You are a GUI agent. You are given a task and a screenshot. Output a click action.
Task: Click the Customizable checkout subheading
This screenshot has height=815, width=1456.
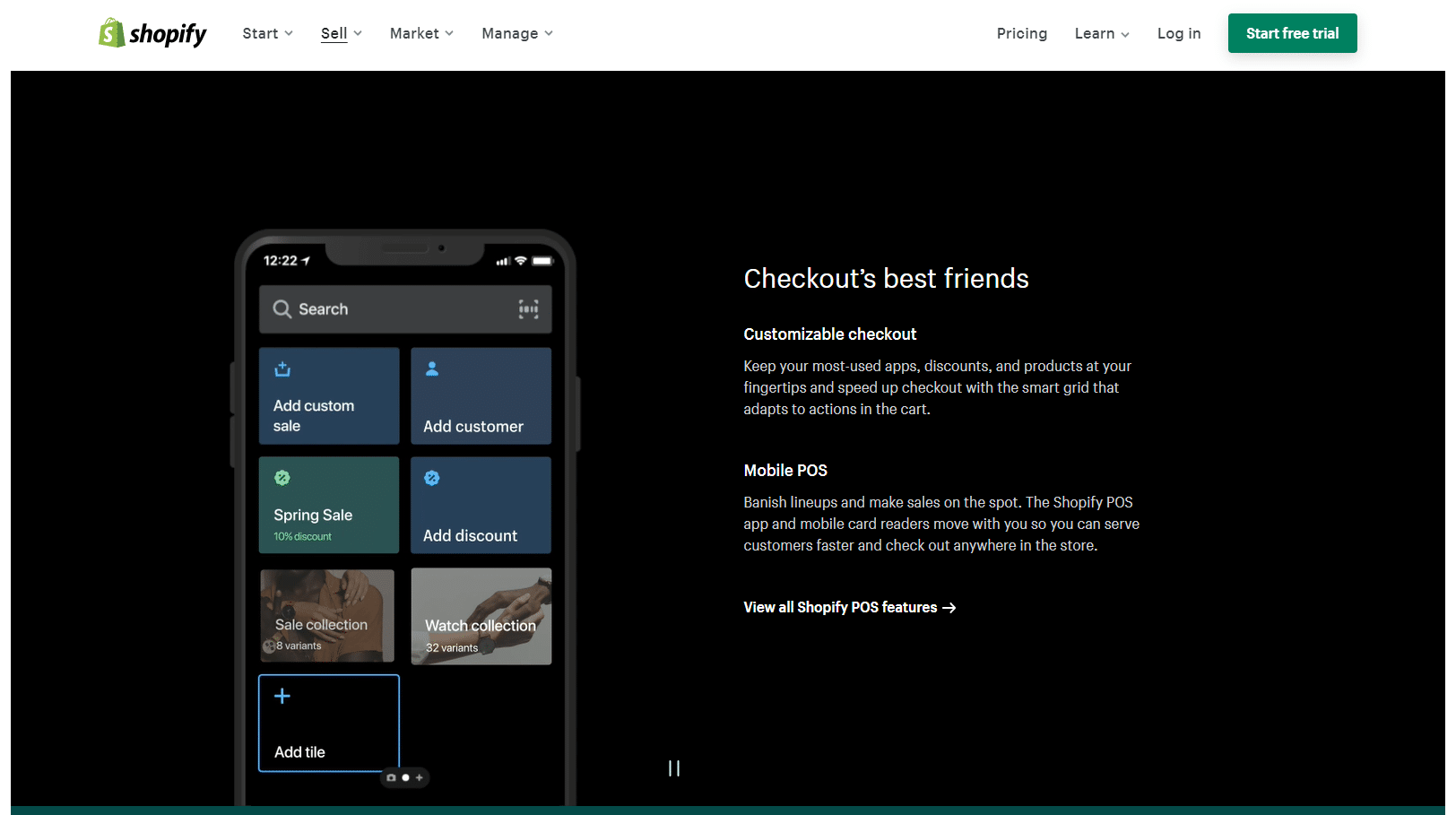coord(829,334)
